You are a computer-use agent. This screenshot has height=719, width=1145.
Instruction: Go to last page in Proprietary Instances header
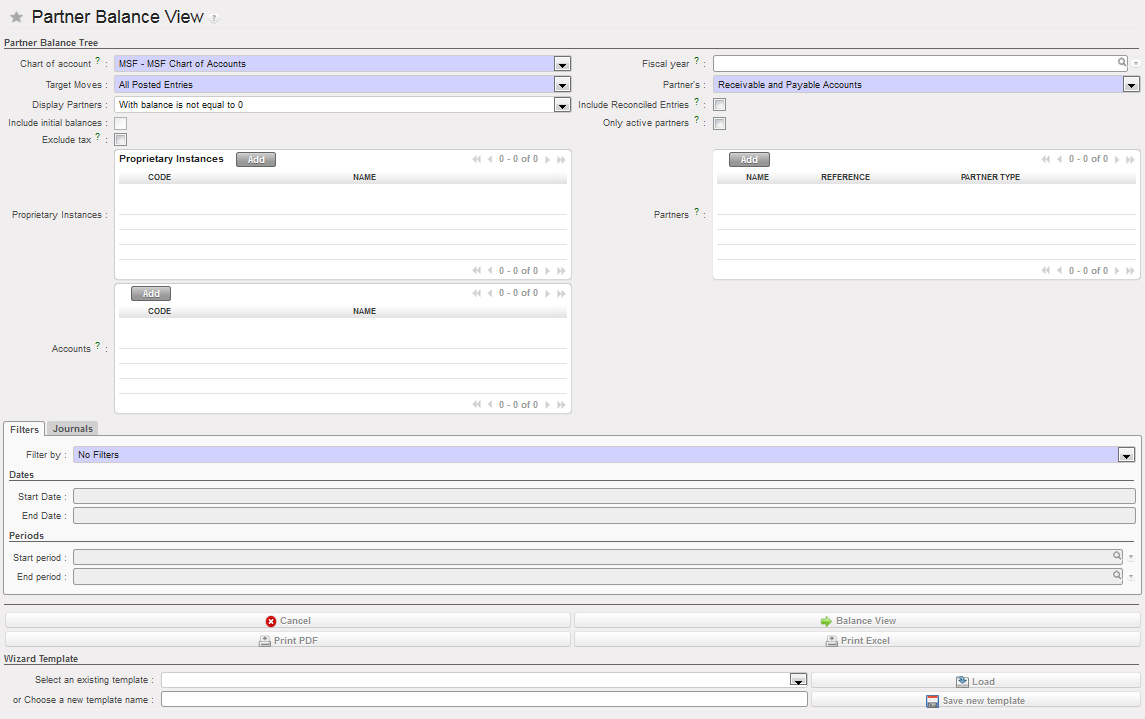[561, 160]
